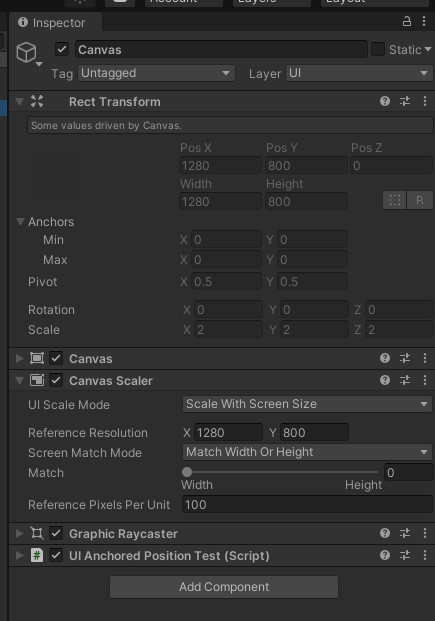The image size is (435, 621).
Task: Select the Inspector tab
Action: (56, 22)
